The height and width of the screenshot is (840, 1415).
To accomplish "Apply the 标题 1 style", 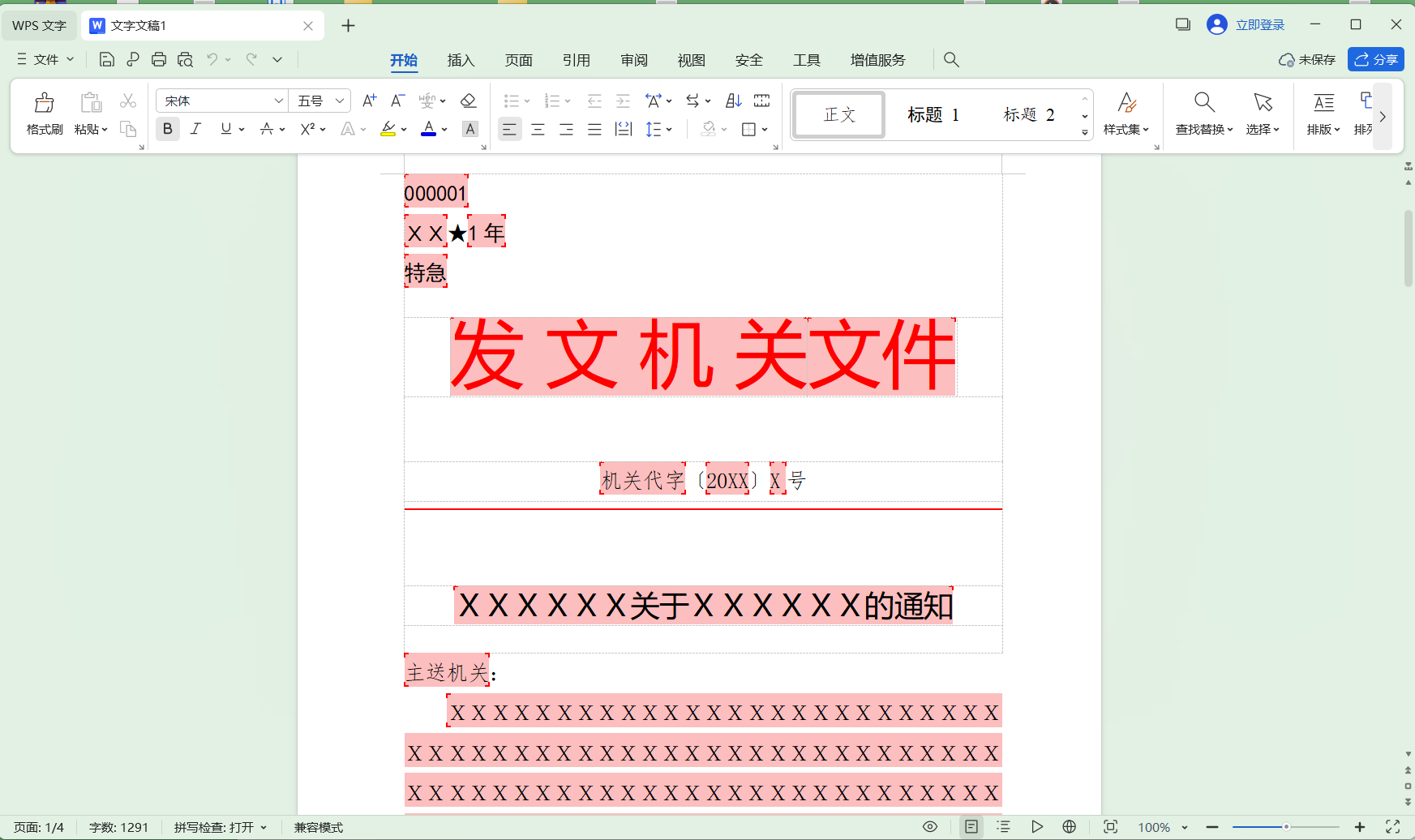I will [933, 115].
